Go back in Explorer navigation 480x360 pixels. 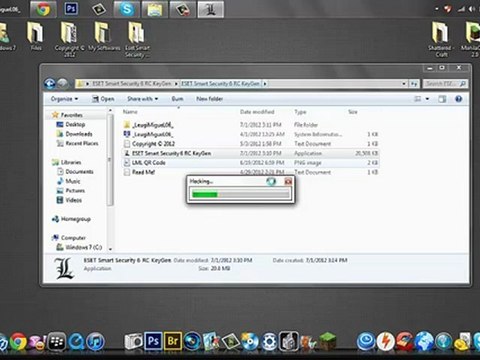[x=50, y=83]
